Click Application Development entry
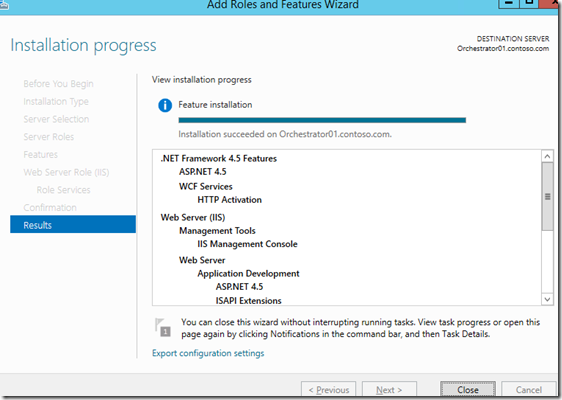 [248, 273]
